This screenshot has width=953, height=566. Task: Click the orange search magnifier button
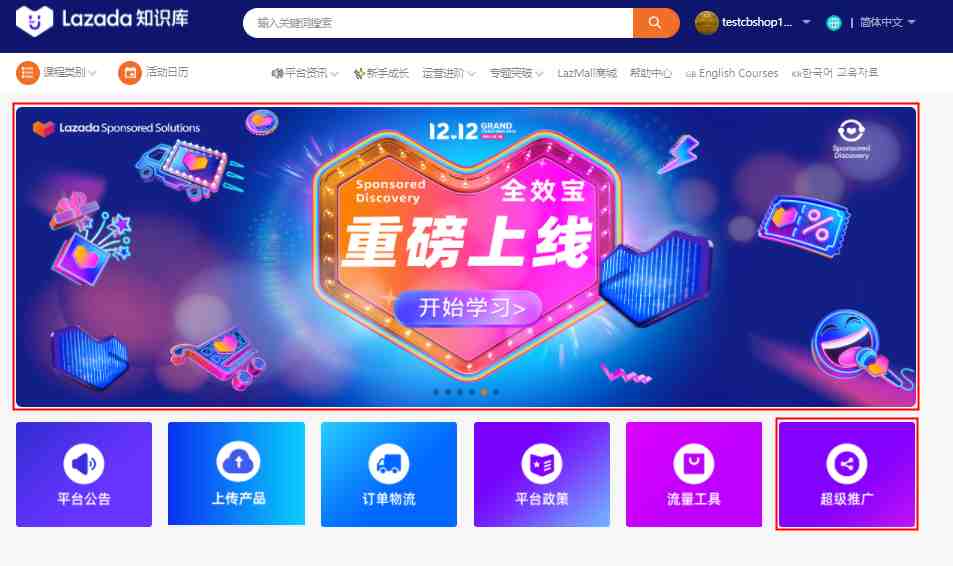click(655, 23)
